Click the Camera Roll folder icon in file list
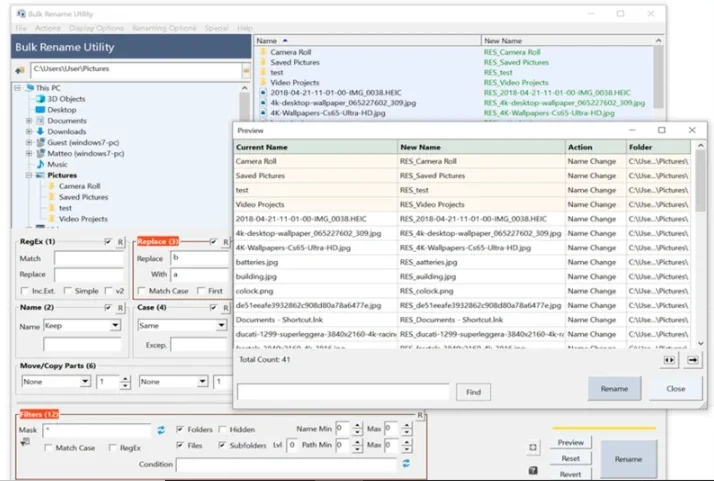Viewport: 714px width, 481px height. 263,52
